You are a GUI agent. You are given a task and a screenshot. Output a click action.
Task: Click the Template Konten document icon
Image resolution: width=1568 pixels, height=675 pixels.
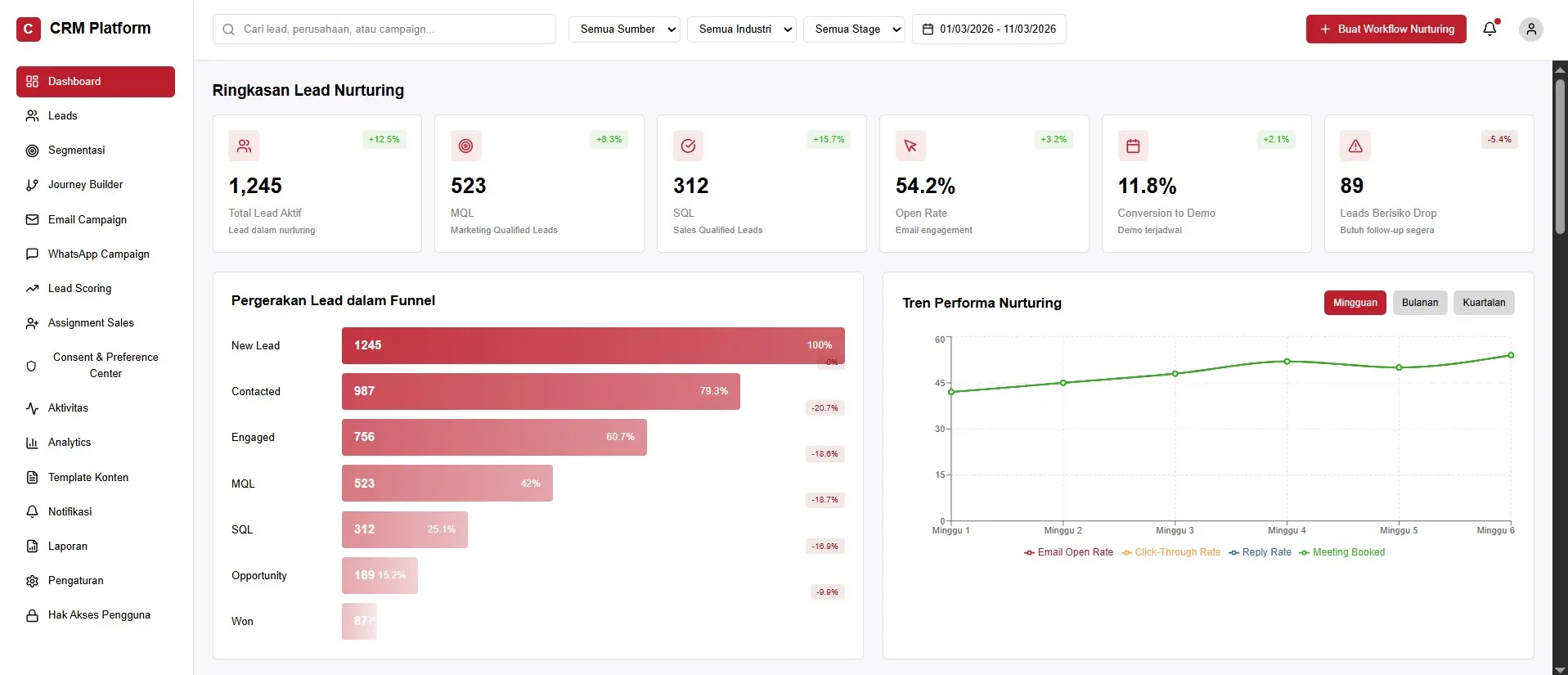(32, 478)
